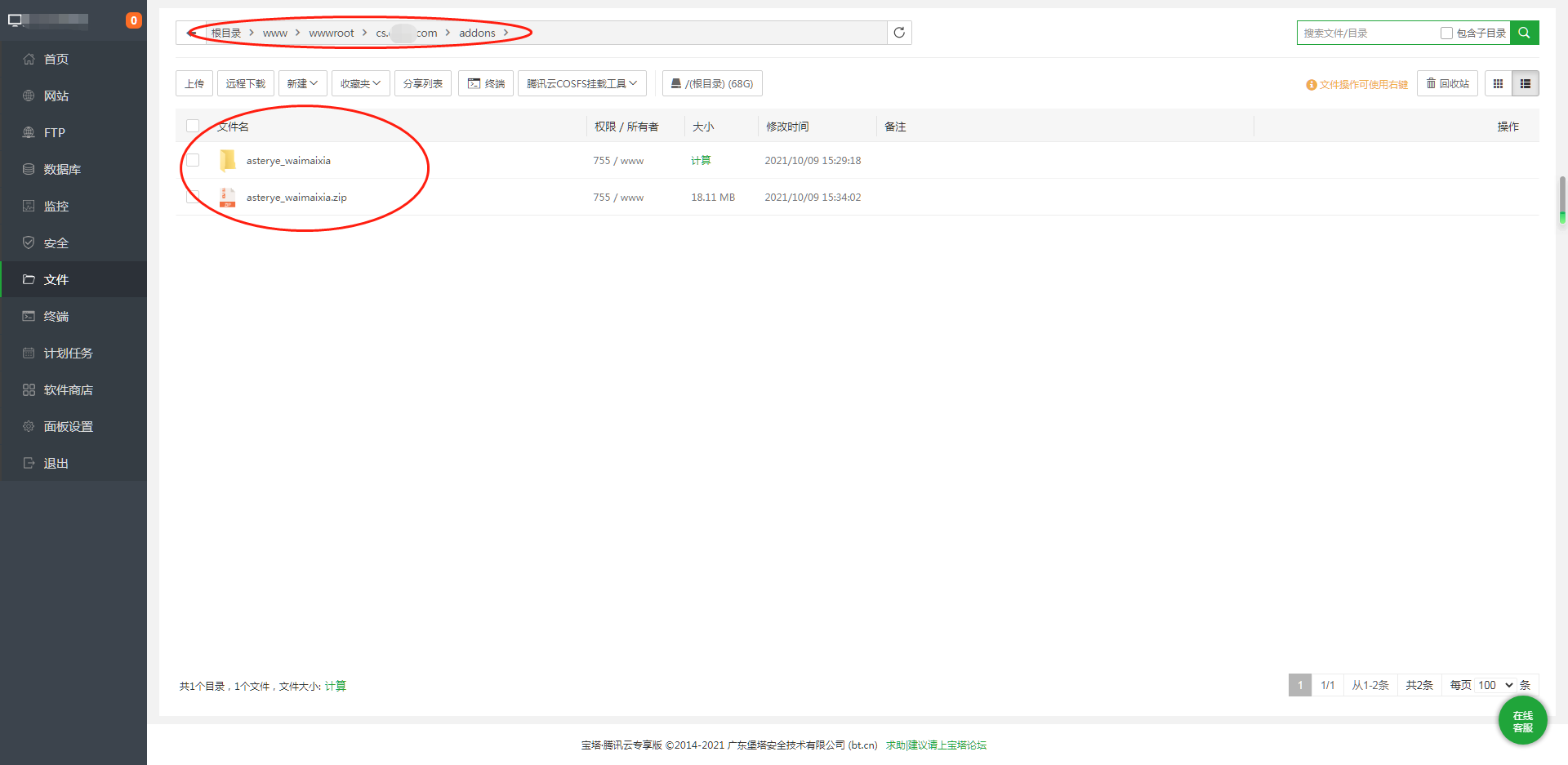Click the 计算 link for folder size
The height and width of the screenshot is (765, 1568).
(701, 160)
